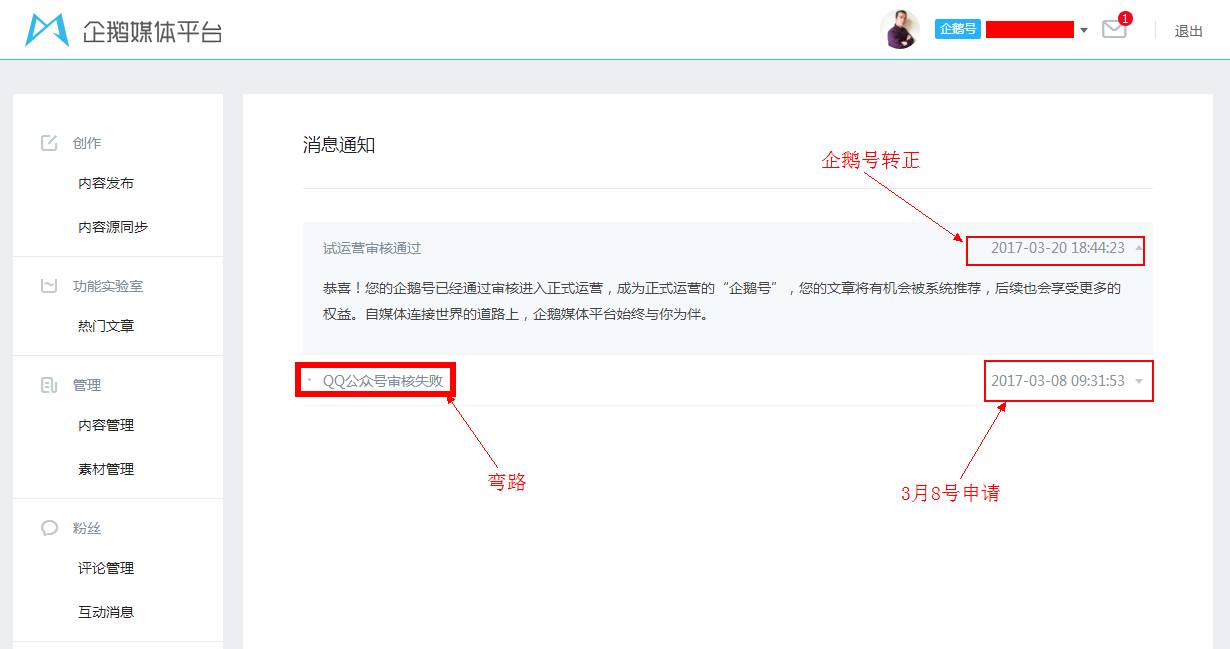Click the 退出 logout link

click(1187, 31)
